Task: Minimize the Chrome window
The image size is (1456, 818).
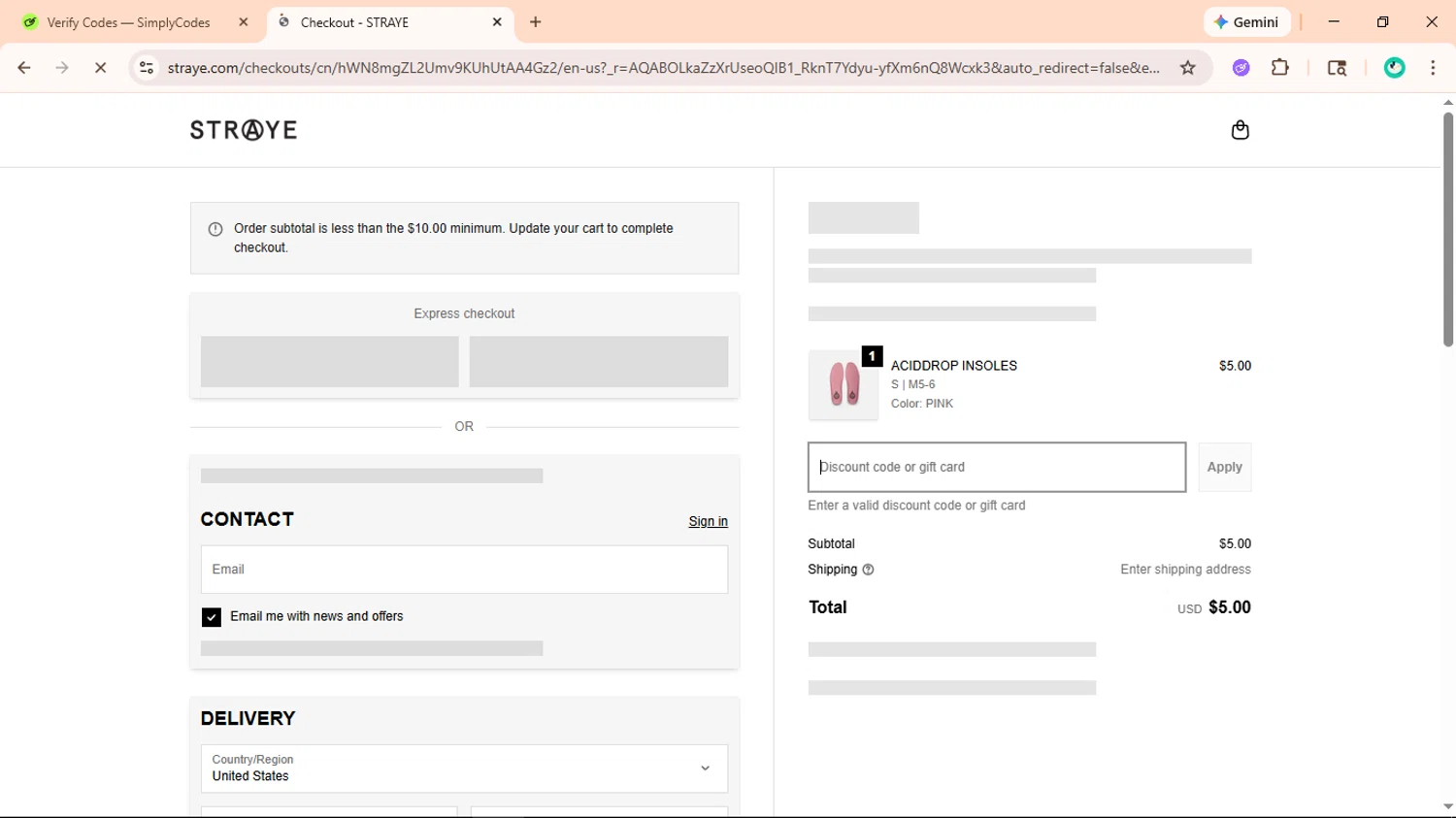Action: (1334, 22)
